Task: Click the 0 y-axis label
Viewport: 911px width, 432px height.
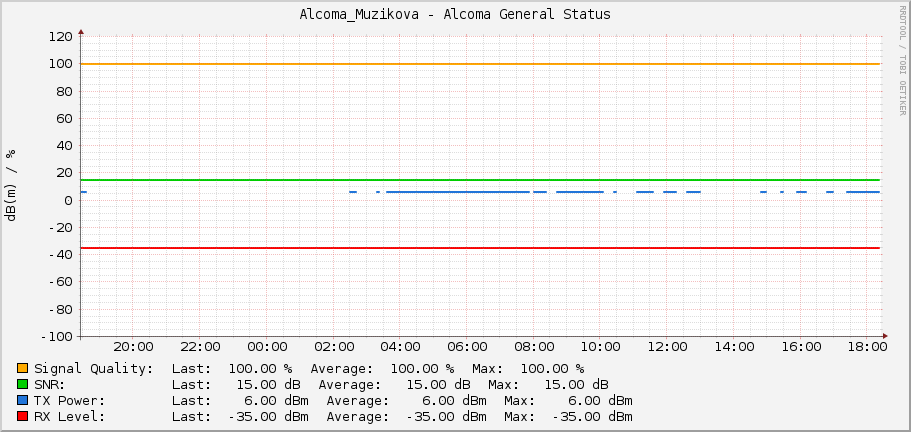Action: [69, 200]
